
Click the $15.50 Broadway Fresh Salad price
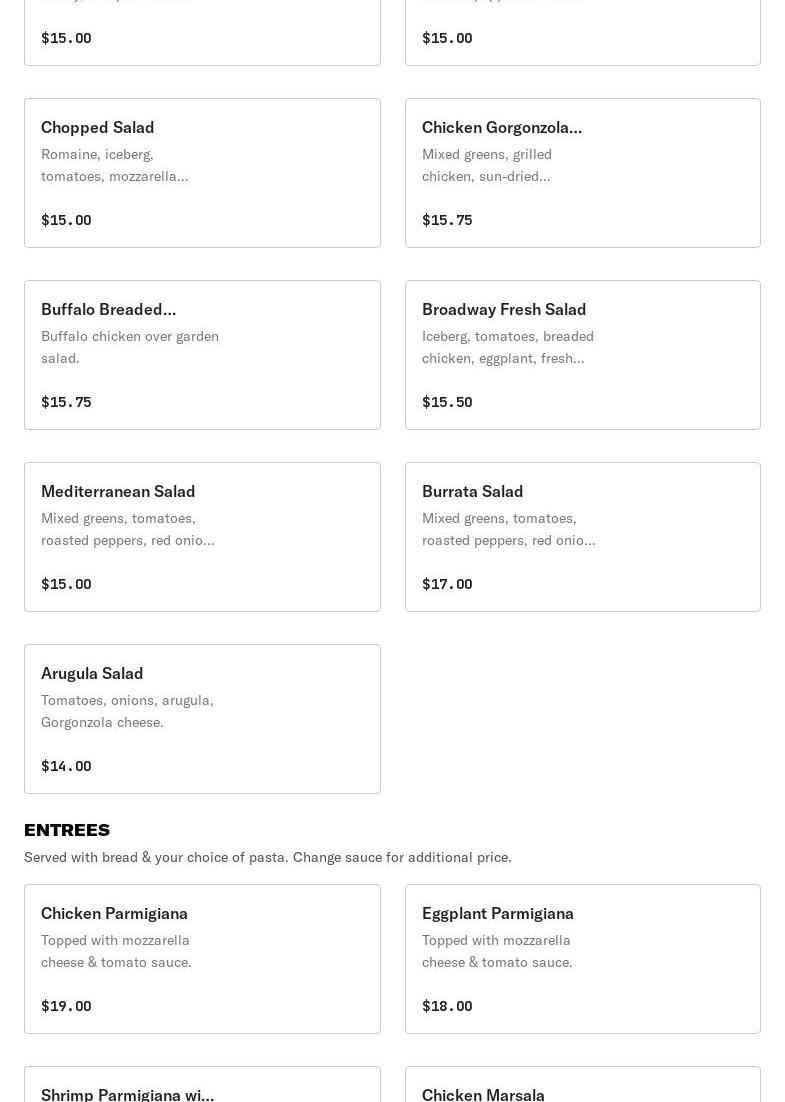click(447, 402)
